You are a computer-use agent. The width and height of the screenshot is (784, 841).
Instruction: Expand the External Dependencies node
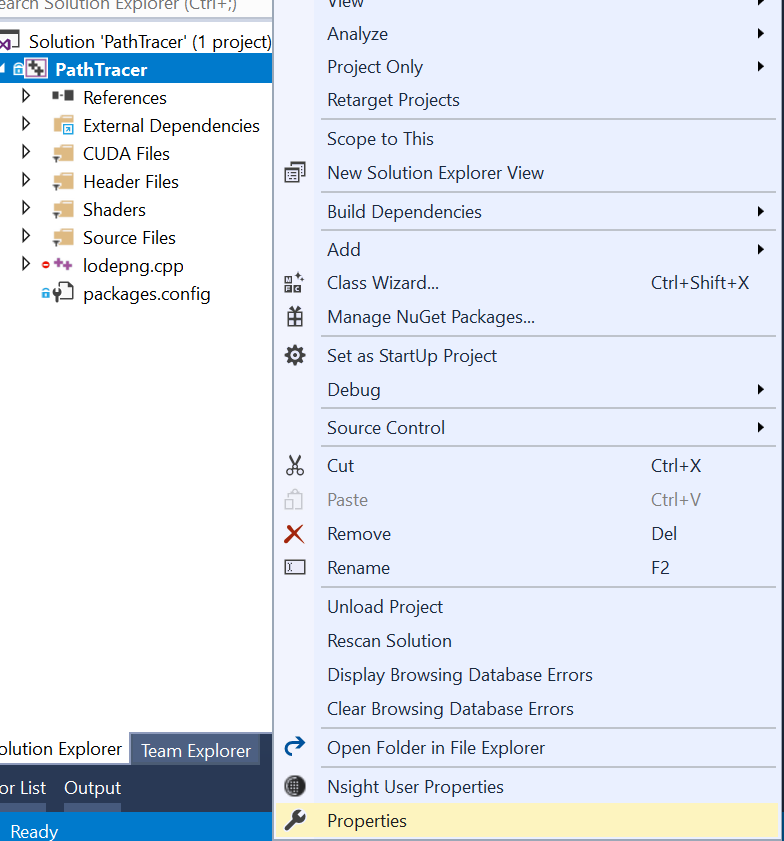[25, 124]
